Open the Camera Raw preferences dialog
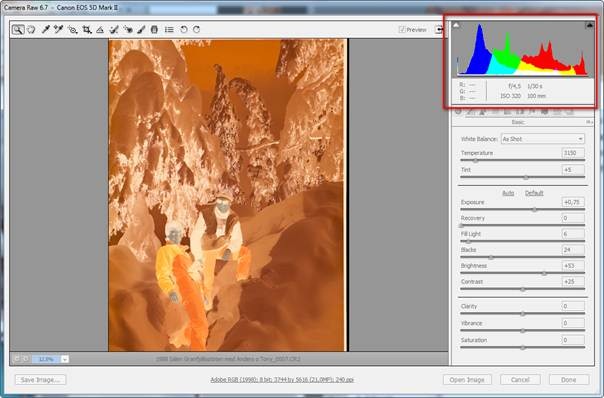This screenshot has height=398, width=604. click(x=169, y=30)
